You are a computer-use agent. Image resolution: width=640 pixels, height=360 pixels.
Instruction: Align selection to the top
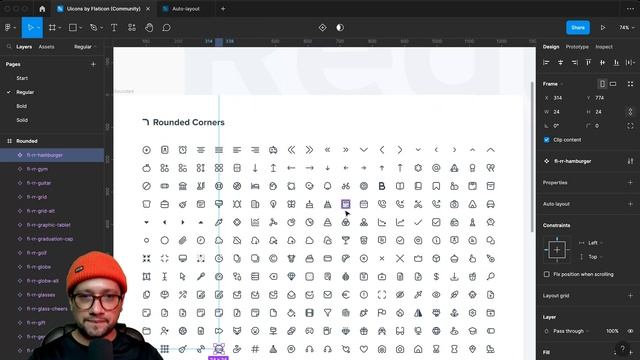(x=588, y=62)
